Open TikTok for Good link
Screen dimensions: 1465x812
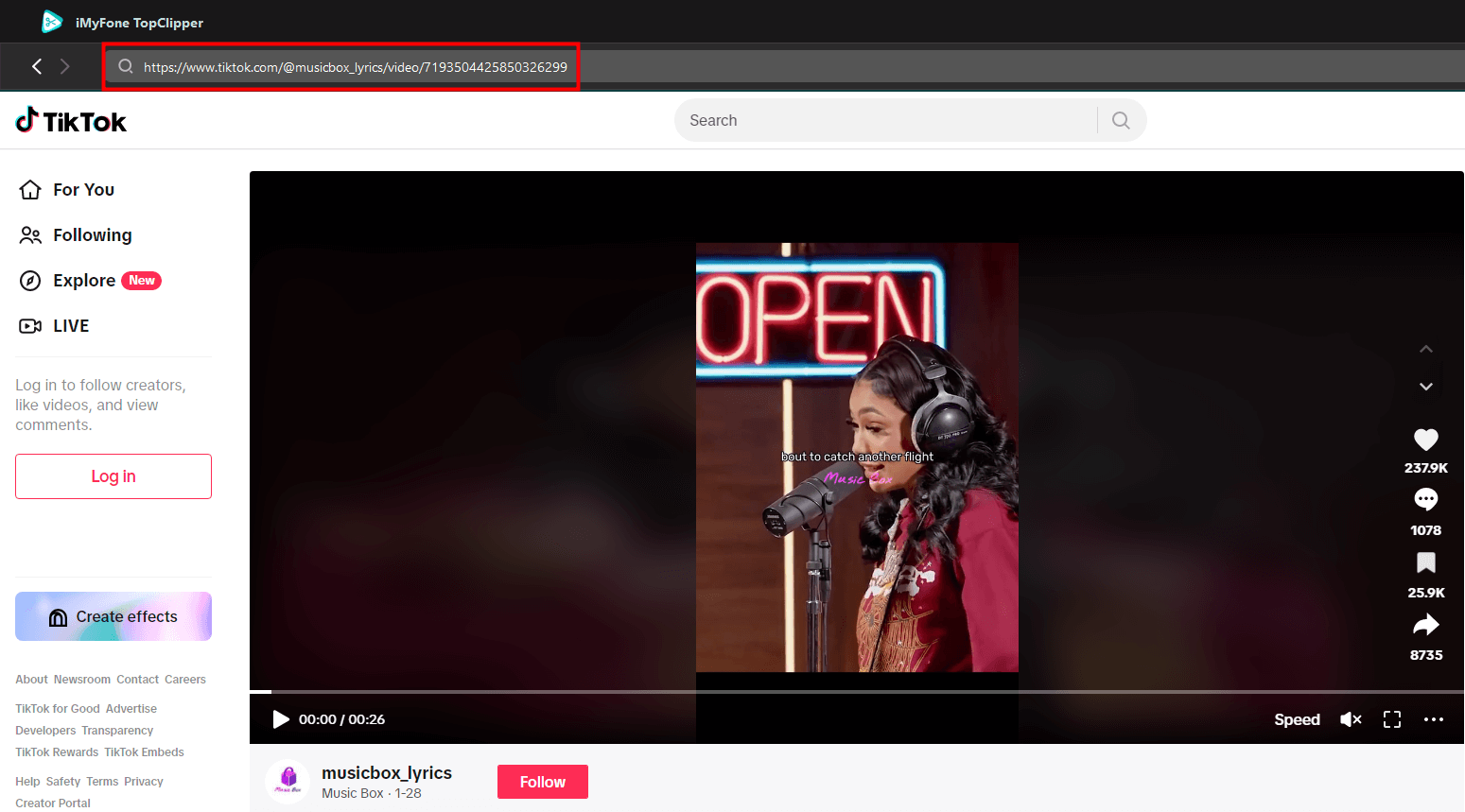[x=58, y=709]
